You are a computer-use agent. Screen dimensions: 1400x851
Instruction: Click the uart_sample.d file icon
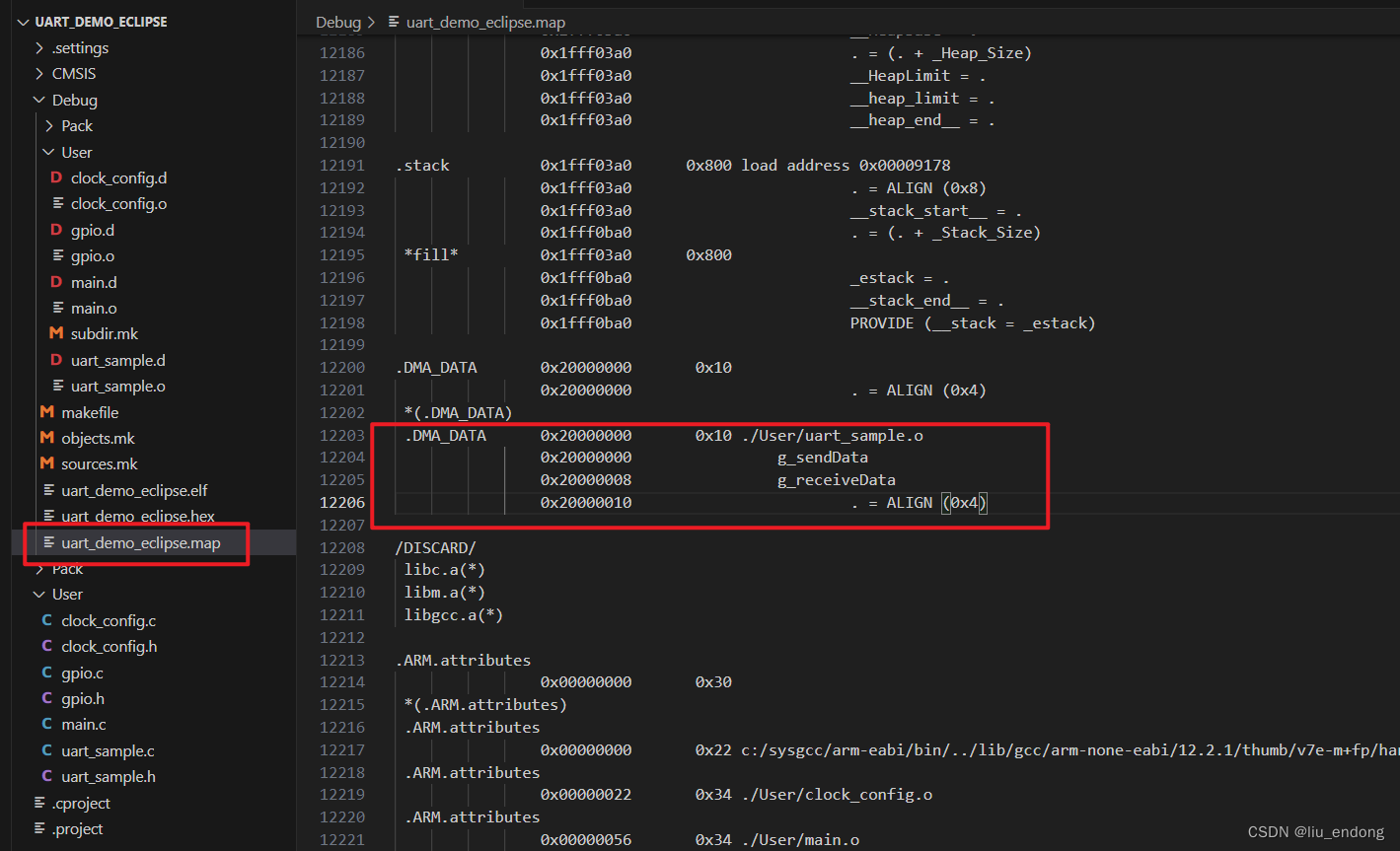(x=56, y=360)
